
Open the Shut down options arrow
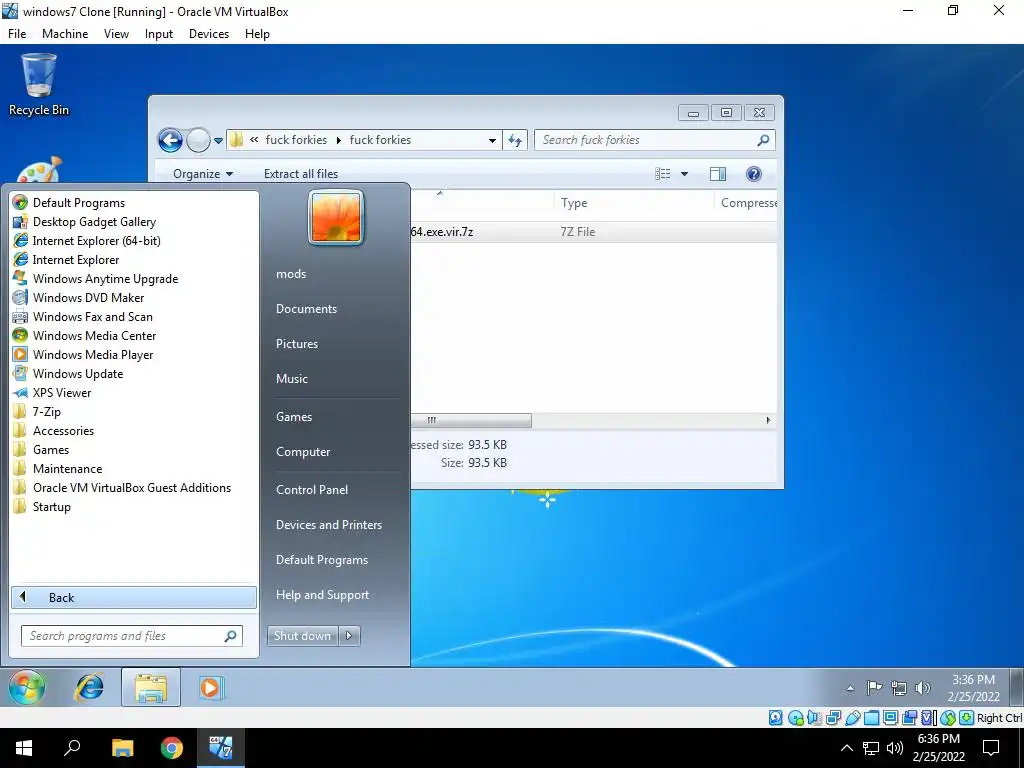[x=349, y=636]
